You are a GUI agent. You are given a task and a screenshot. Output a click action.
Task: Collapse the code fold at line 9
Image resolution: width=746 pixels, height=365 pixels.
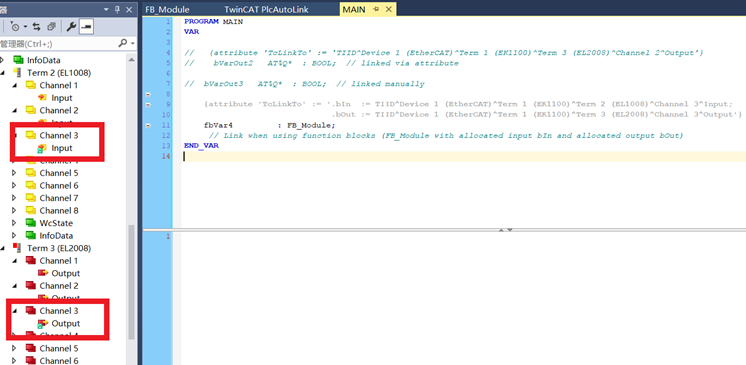point(148,105)
